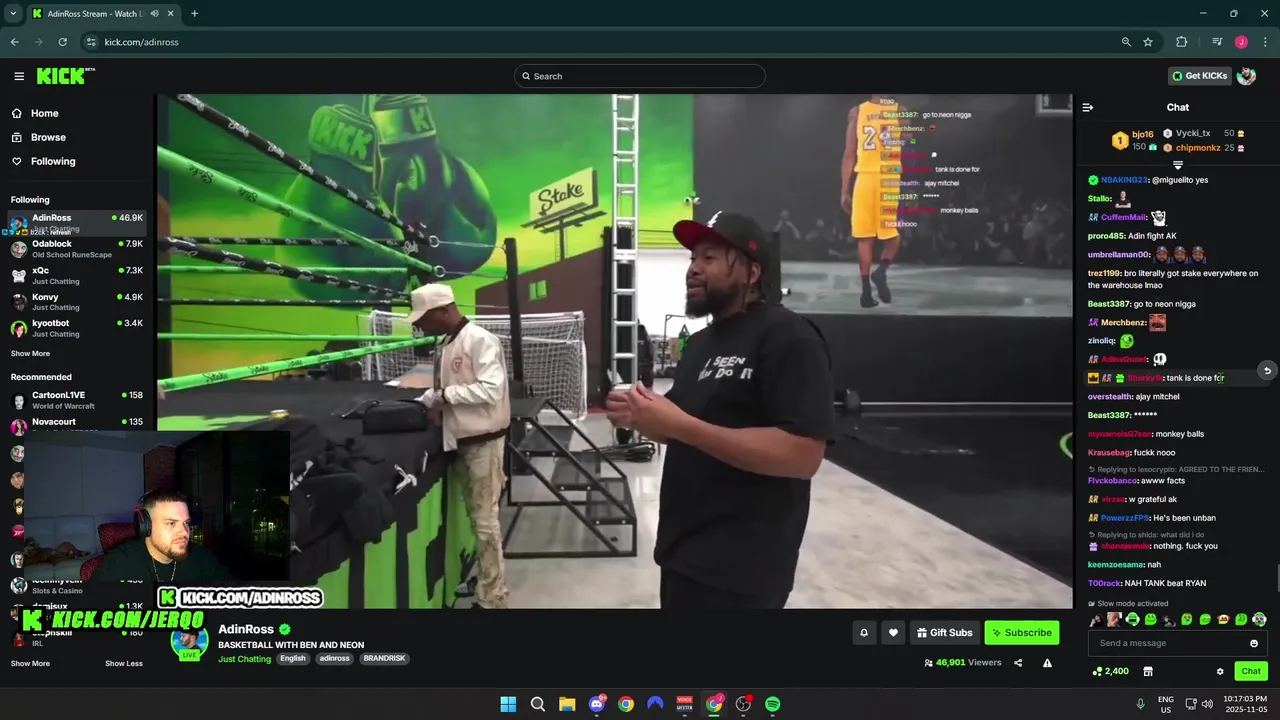Click the Get KICKs button

(x=1200, y=76)
